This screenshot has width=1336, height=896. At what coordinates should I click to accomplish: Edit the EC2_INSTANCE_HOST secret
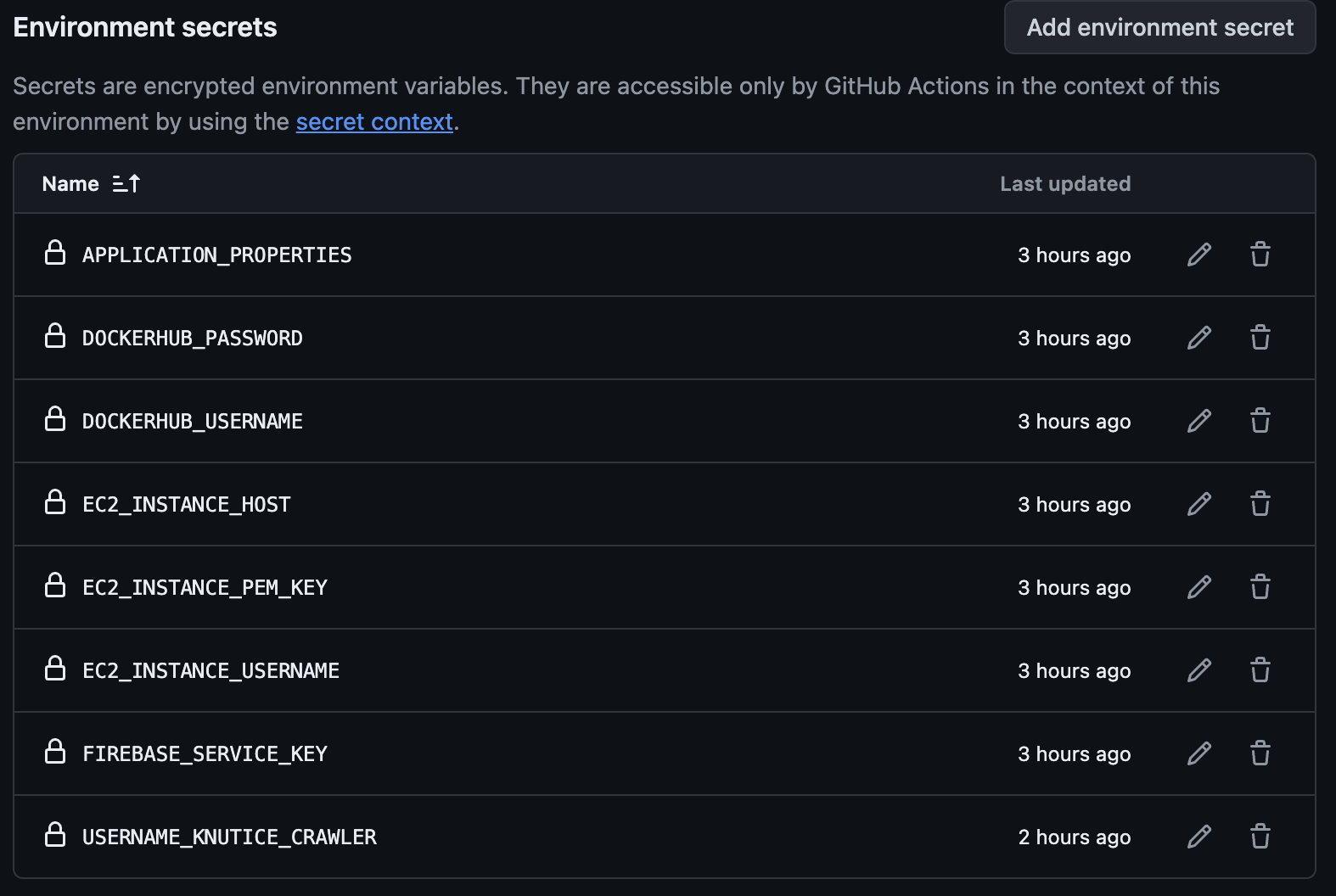pyautogui.click(x=1199, y=504)
